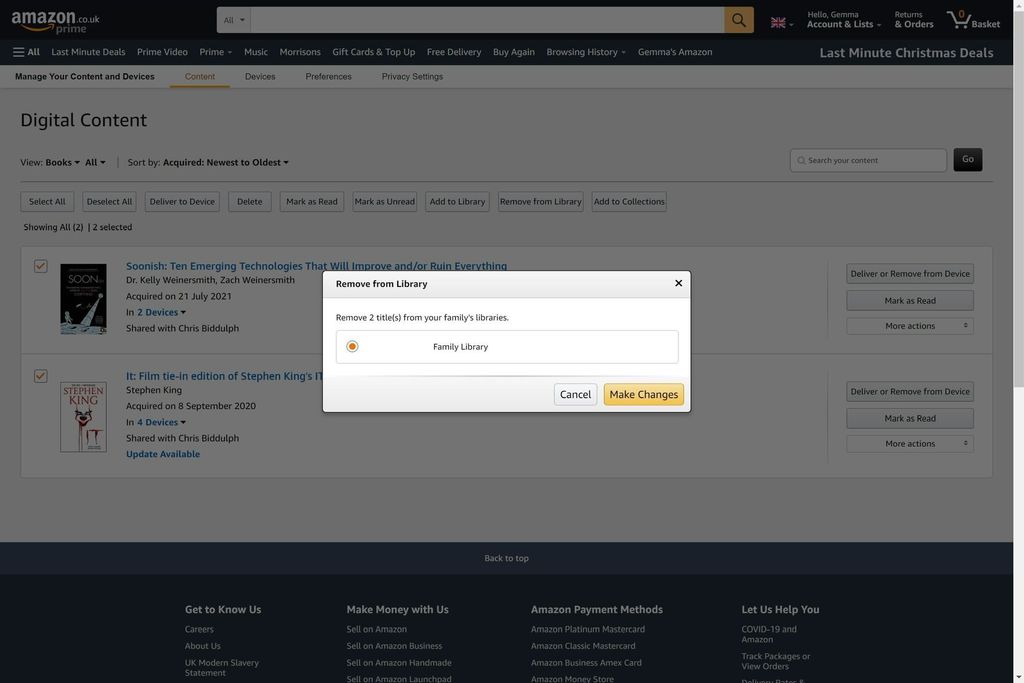Open More actions dropdown for Soonish
The width and height of the screenshot is (1024, 683).
pos(910,326)
